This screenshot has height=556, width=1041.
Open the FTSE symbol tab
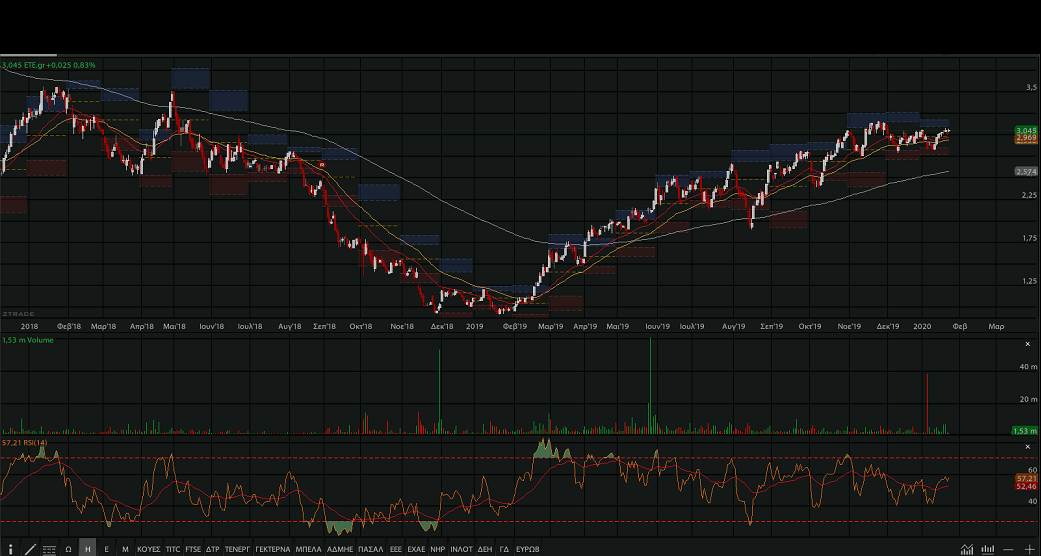pos(193,549)
